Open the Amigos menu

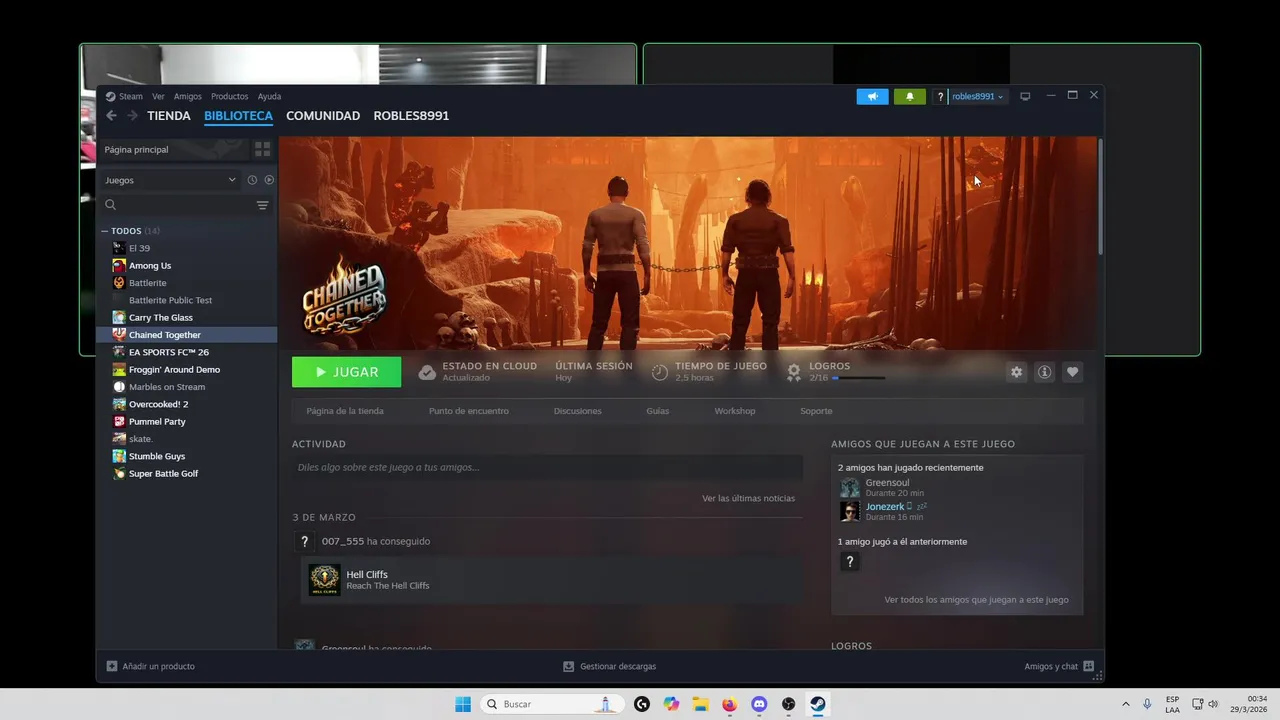coord(188,97)
